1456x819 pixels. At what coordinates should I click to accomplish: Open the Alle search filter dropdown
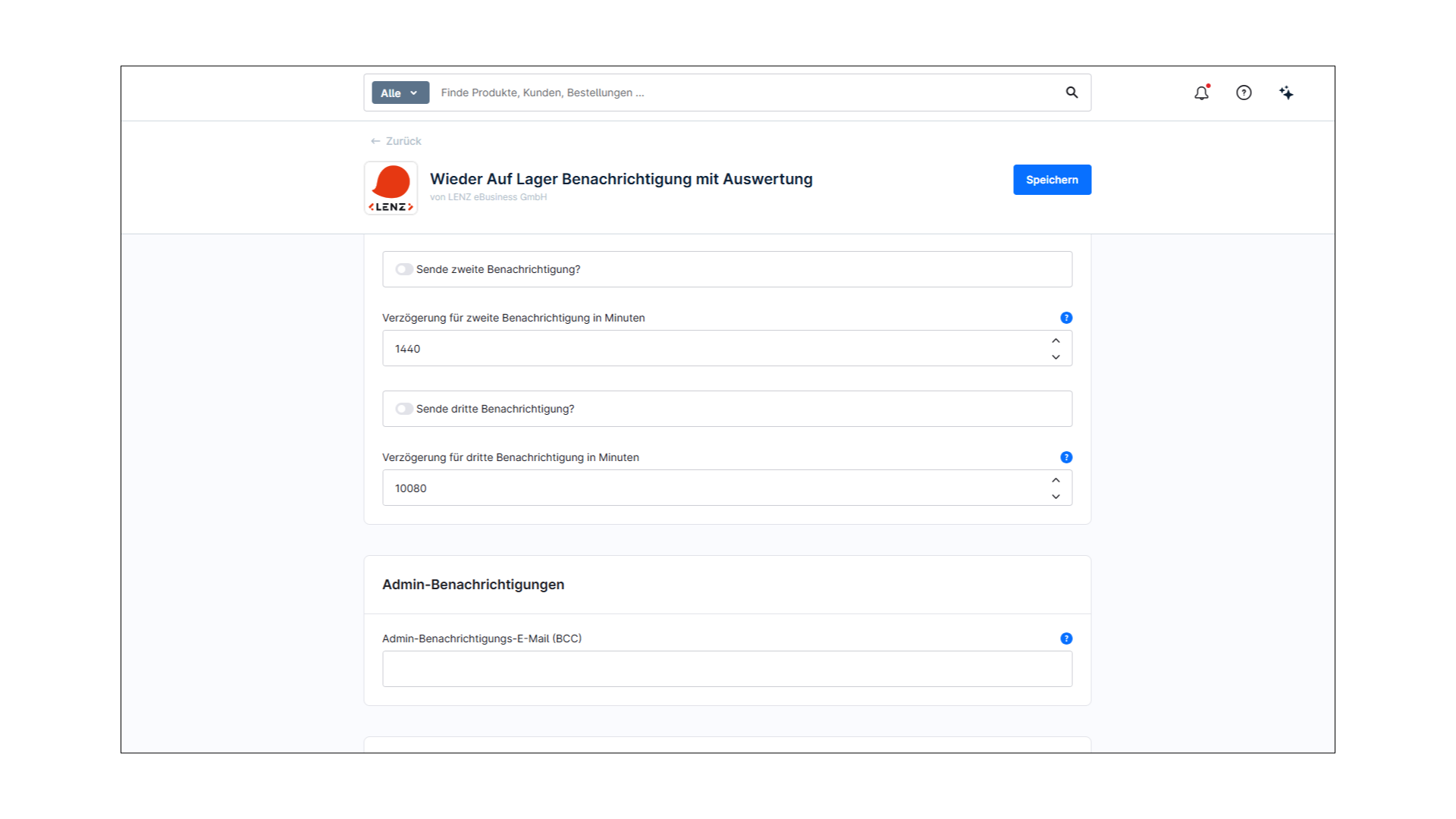coord(400,93)
